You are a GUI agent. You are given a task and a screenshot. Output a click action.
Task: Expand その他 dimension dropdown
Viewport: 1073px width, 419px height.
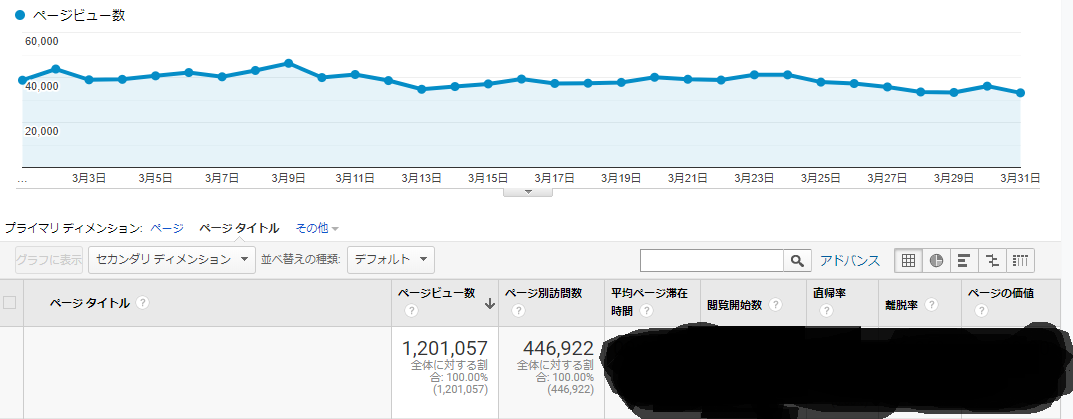pos(317,228)
